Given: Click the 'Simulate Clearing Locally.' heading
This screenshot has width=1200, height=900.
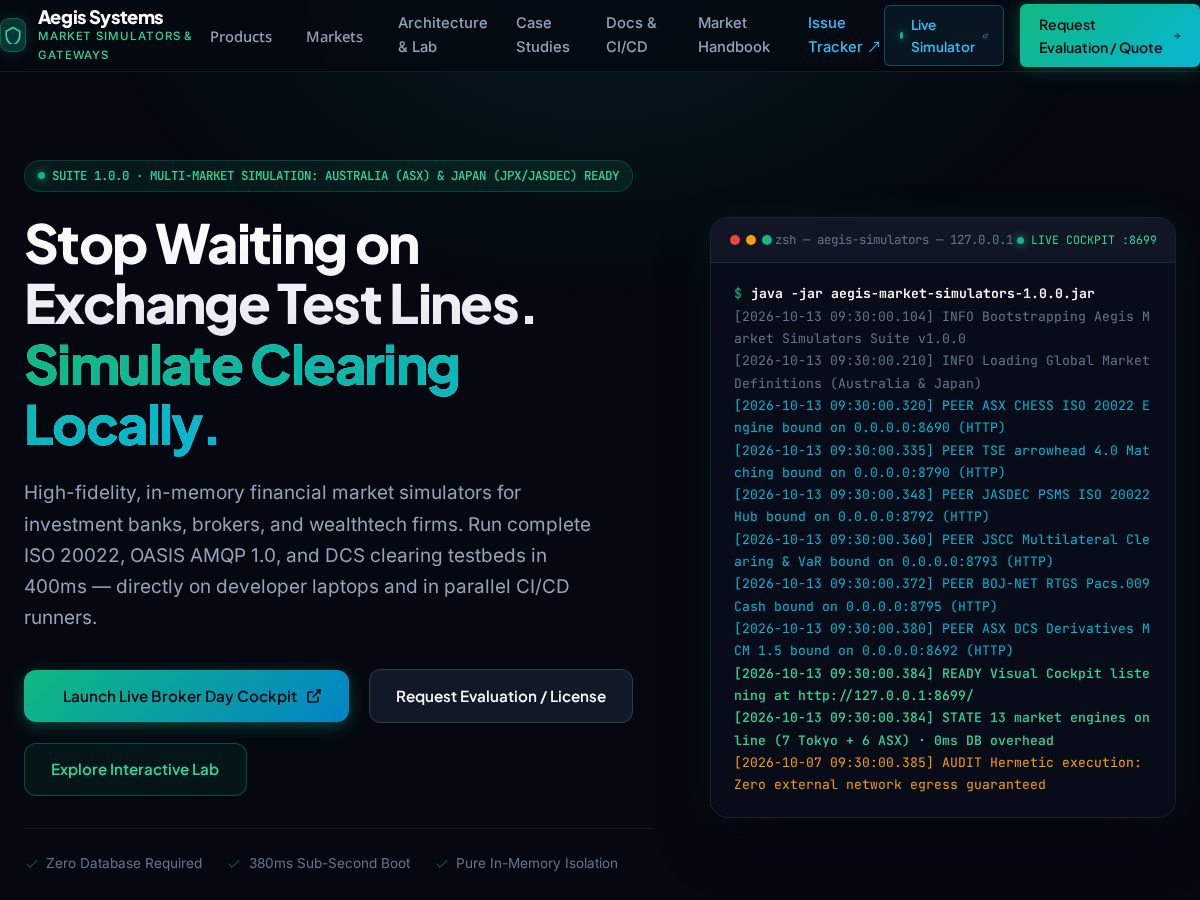Looking at the screenshot, I should click(242, 394).
